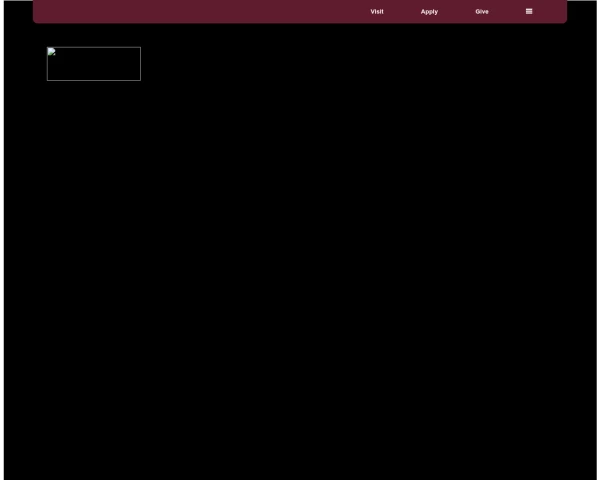Go to the Give page link
This screenshot has width=600, height=480.
click(482, 11)
